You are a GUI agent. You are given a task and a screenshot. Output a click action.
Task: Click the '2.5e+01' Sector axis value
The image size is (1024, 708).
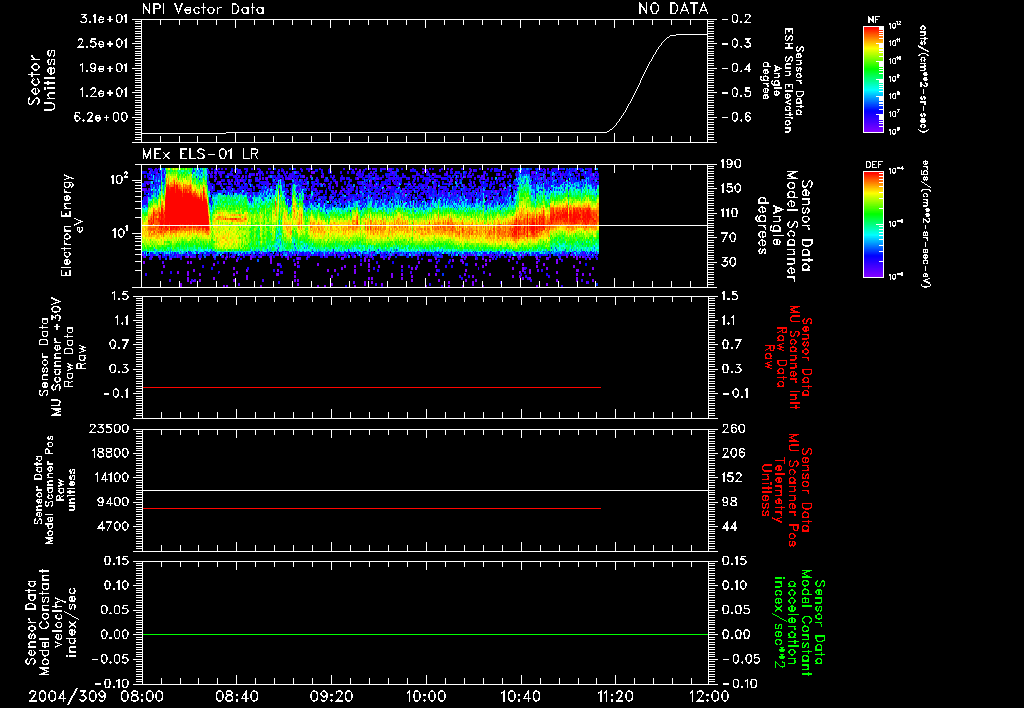(103, 44)
